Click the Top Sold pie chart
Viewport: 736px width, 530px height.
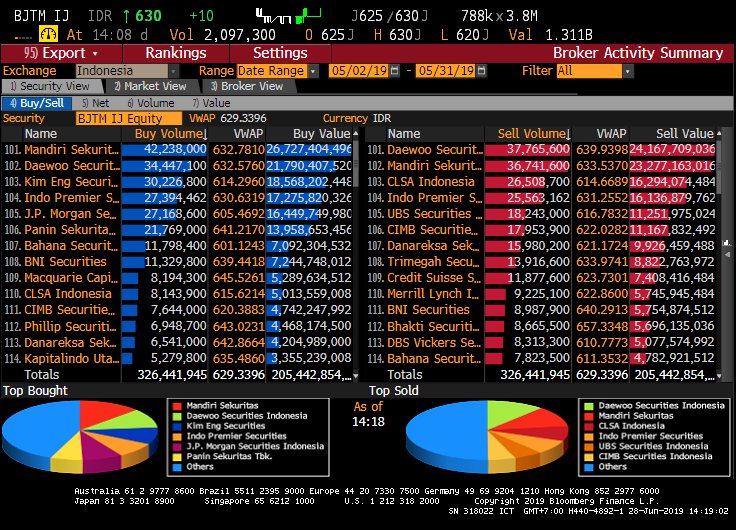click(487, 436)
